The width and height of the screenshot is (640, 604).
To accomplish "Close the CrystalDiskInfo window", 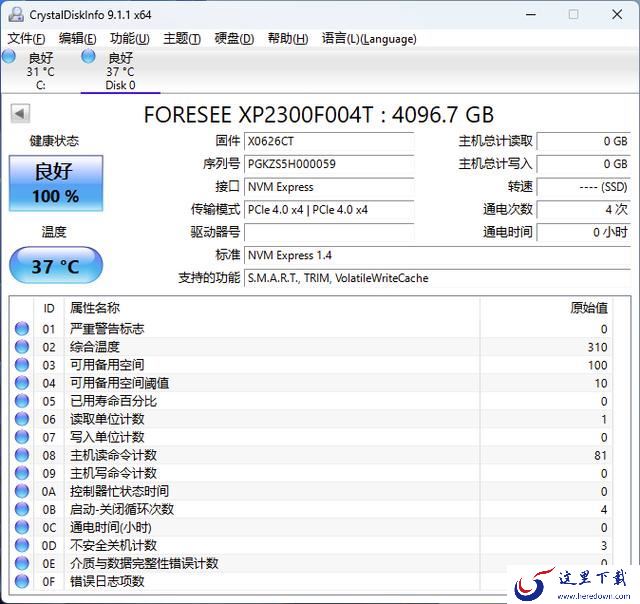I will [617, 15].
